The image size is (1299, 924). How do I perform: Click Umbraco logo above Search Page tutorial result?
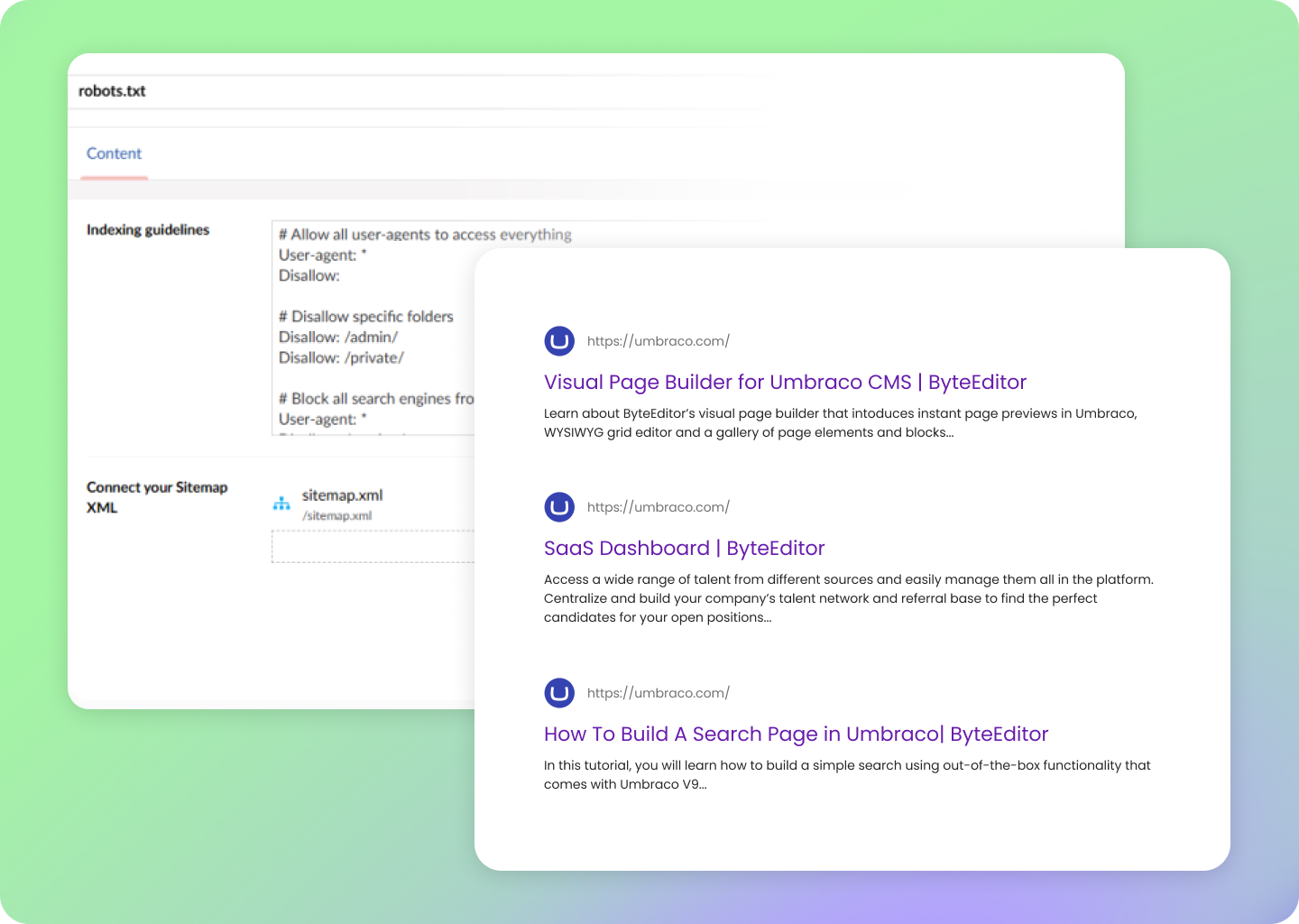560,693
